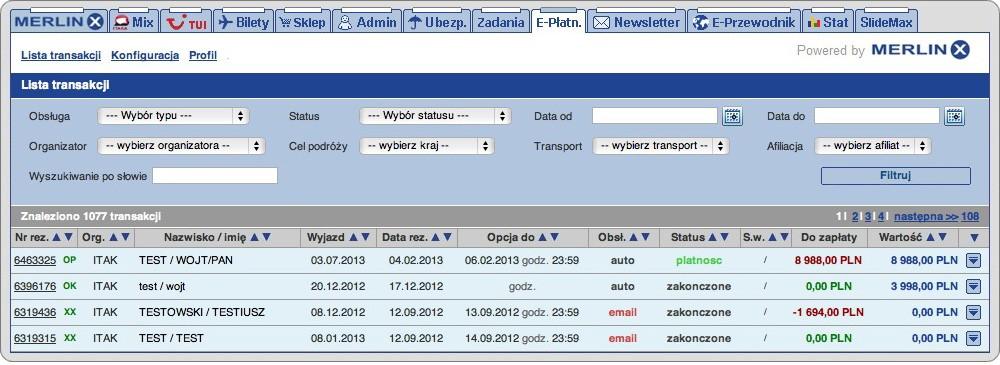Sort Data rez. column ascending
Image resolution: width=1000 pixels, height=365 pixels.
tap(436, 237)
